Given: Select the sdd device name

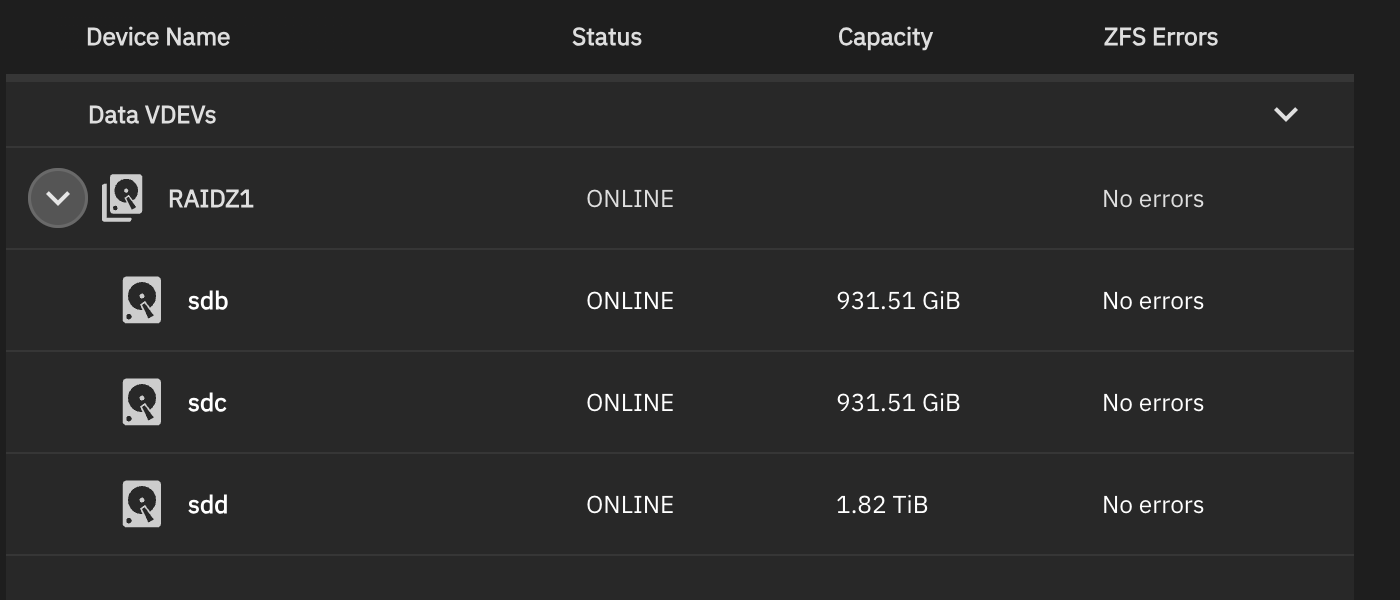Looking at the screenshot, I should pos(208,505).
